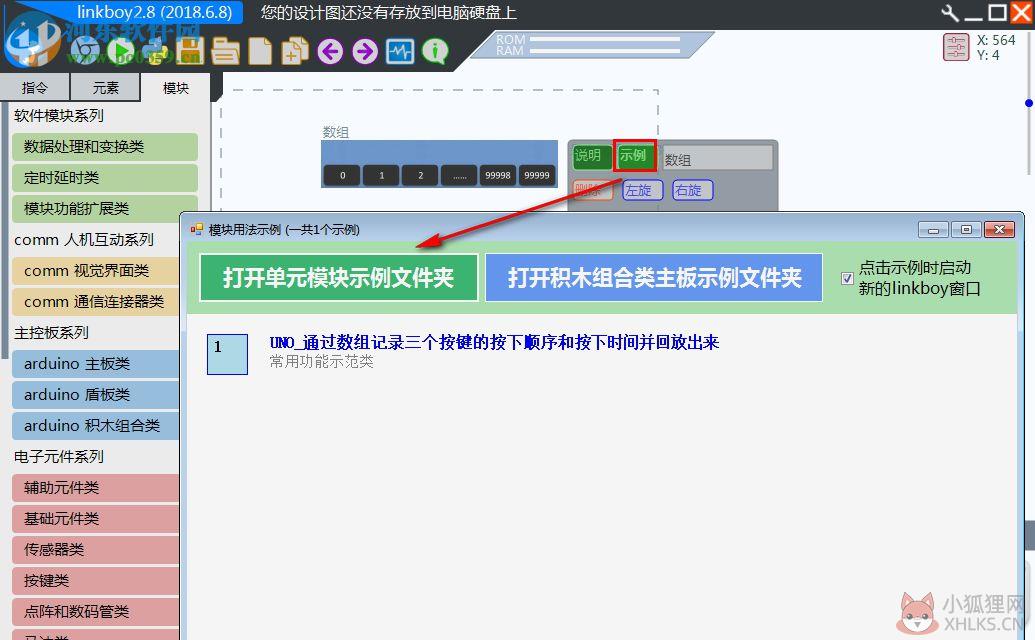This screenshot has height=640, width=1035.
Task: Click the linkboy2.8 (2018.6.8) title label
Action: pyautogui.click(x=154, y=13)
